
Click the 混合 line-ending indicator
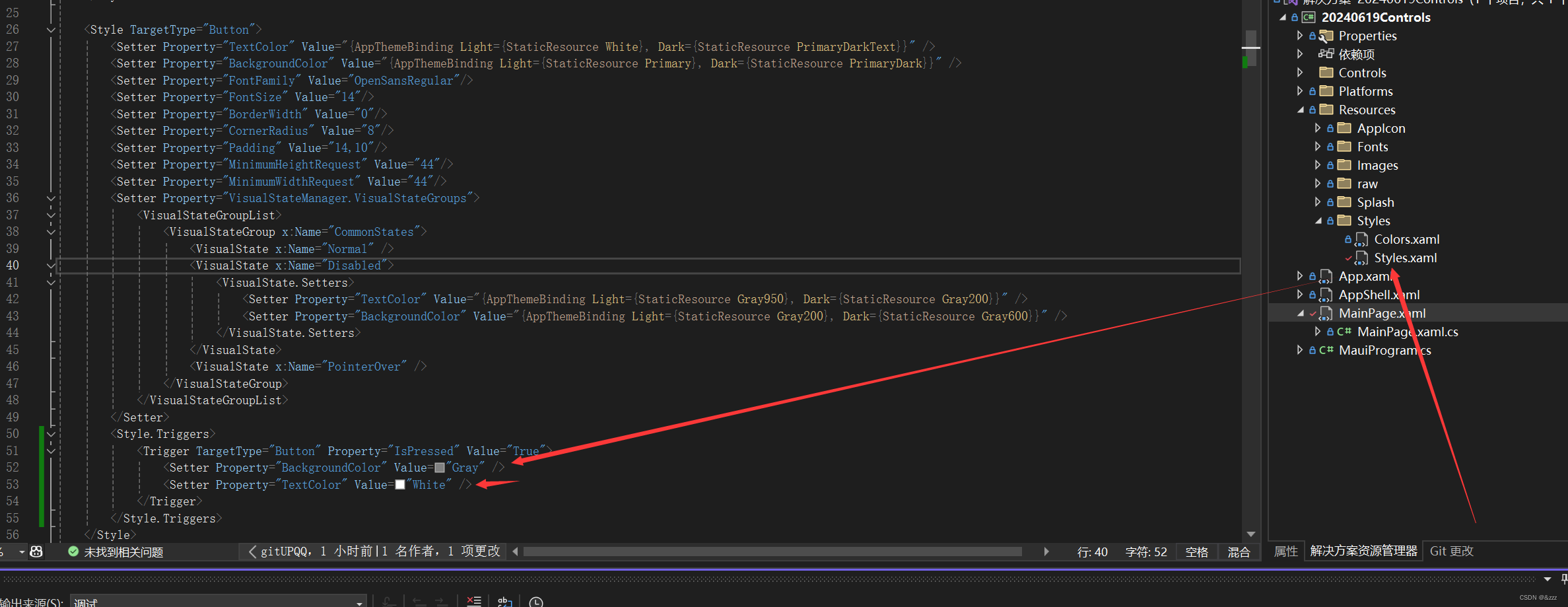pyautogui.click(x=1239, y=552)
